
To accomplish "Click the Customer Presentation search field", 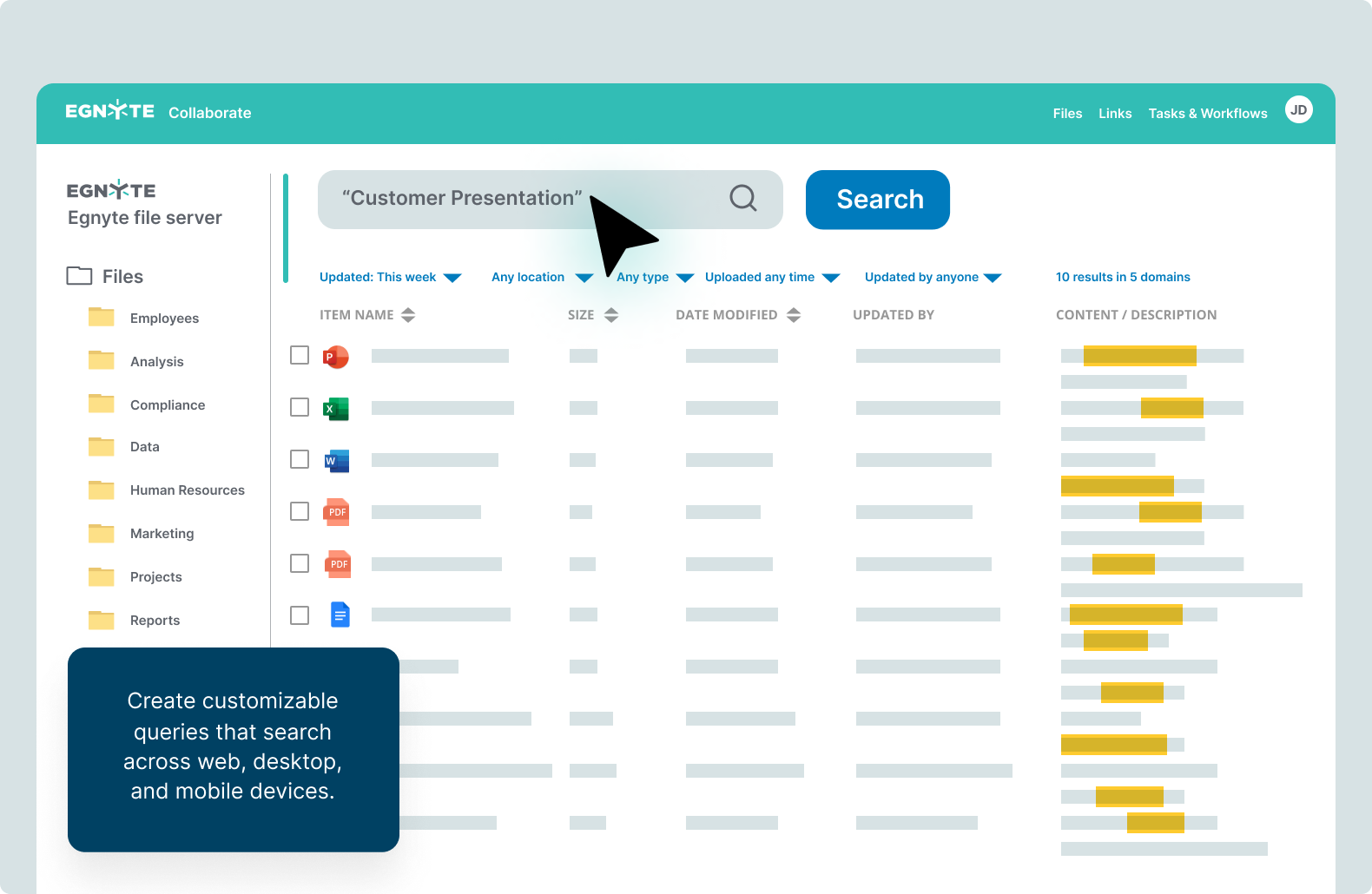I will coord(521,199).
